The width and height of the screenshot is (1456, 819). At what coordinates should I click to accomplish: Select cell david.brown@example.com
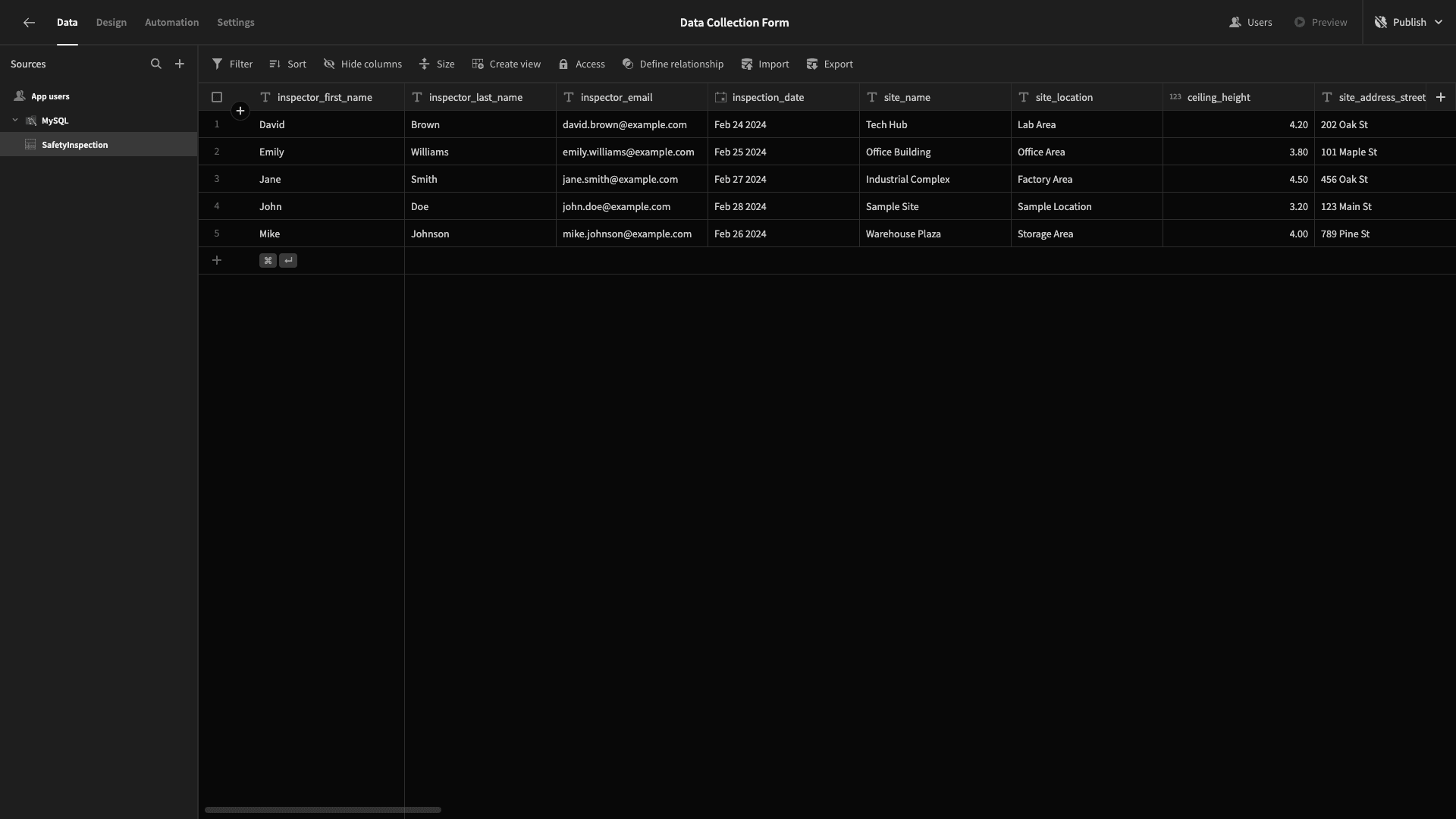coord(632,124)
